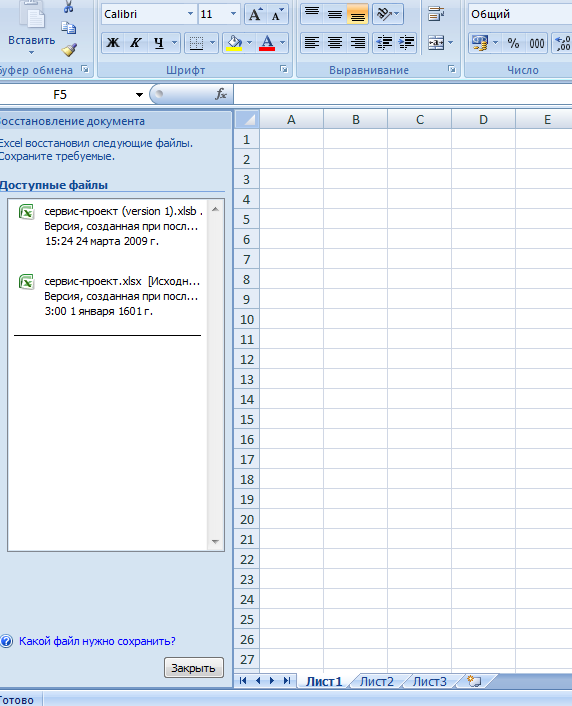The image size is (572, 706).
Task: Open font size 11 dropdown
Action: coord(233,14)
